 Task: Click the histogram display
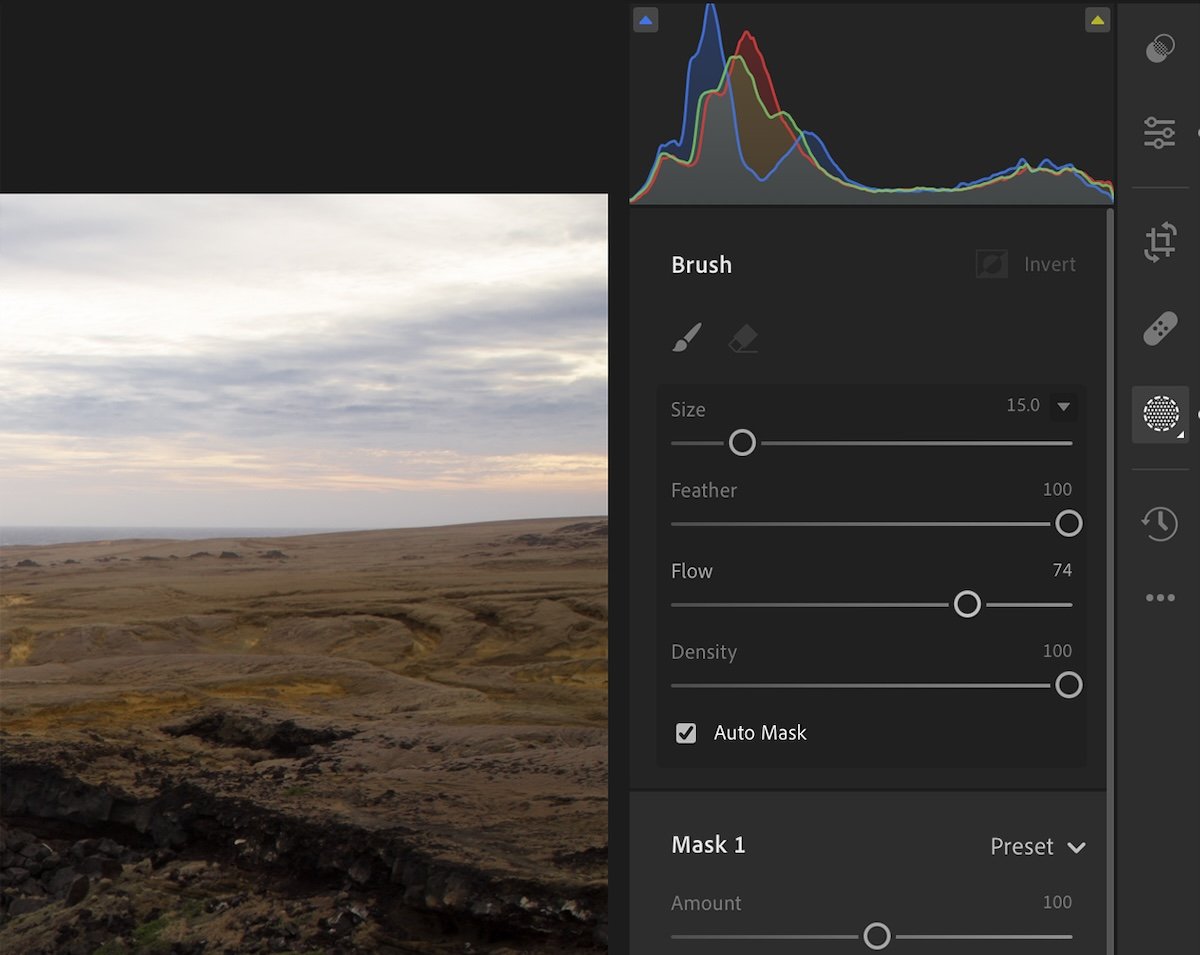click(x=870, y=110)
